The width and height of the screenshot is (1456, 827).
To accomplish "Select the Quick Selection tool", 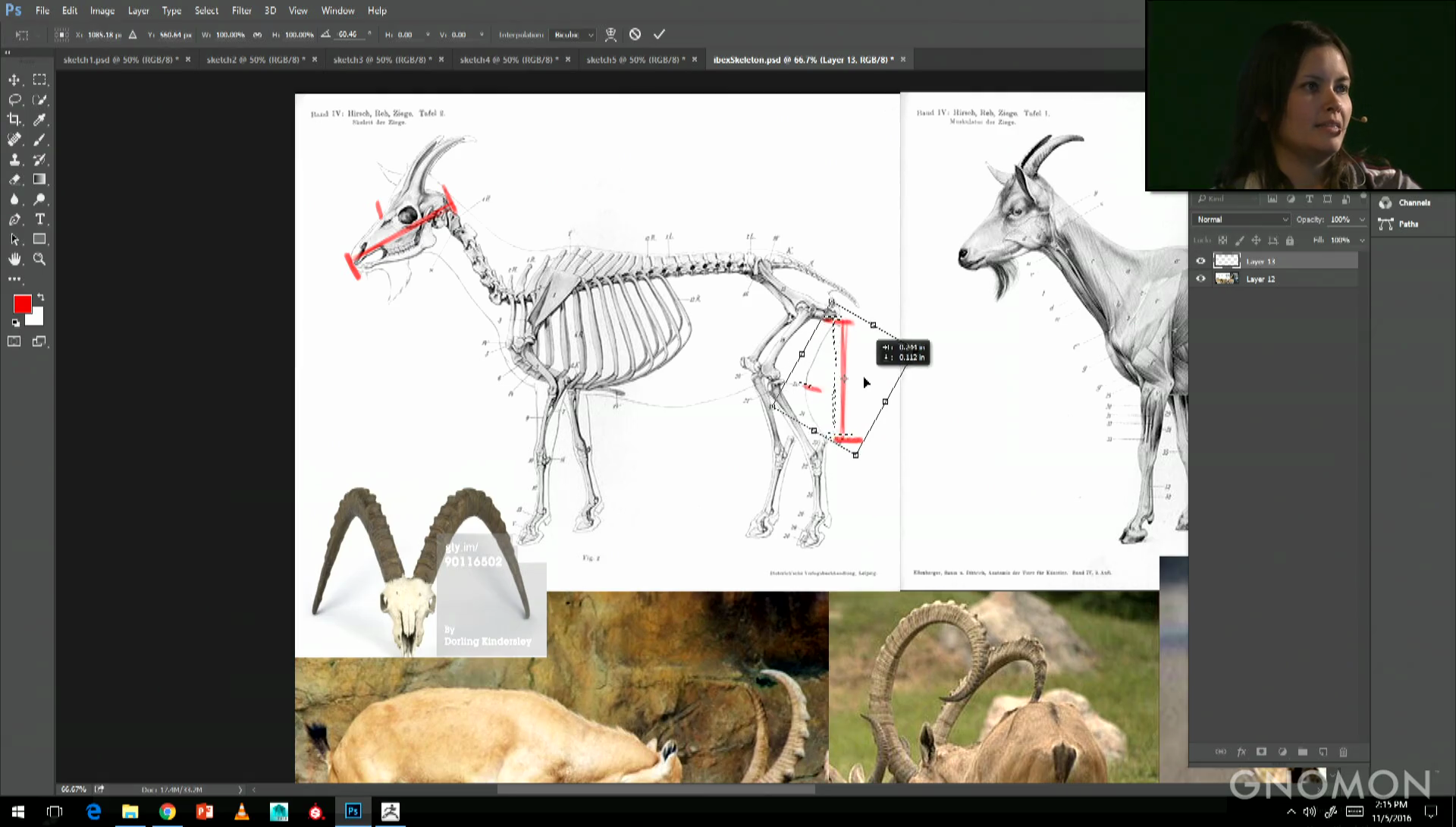I will [x=39, y=99].
